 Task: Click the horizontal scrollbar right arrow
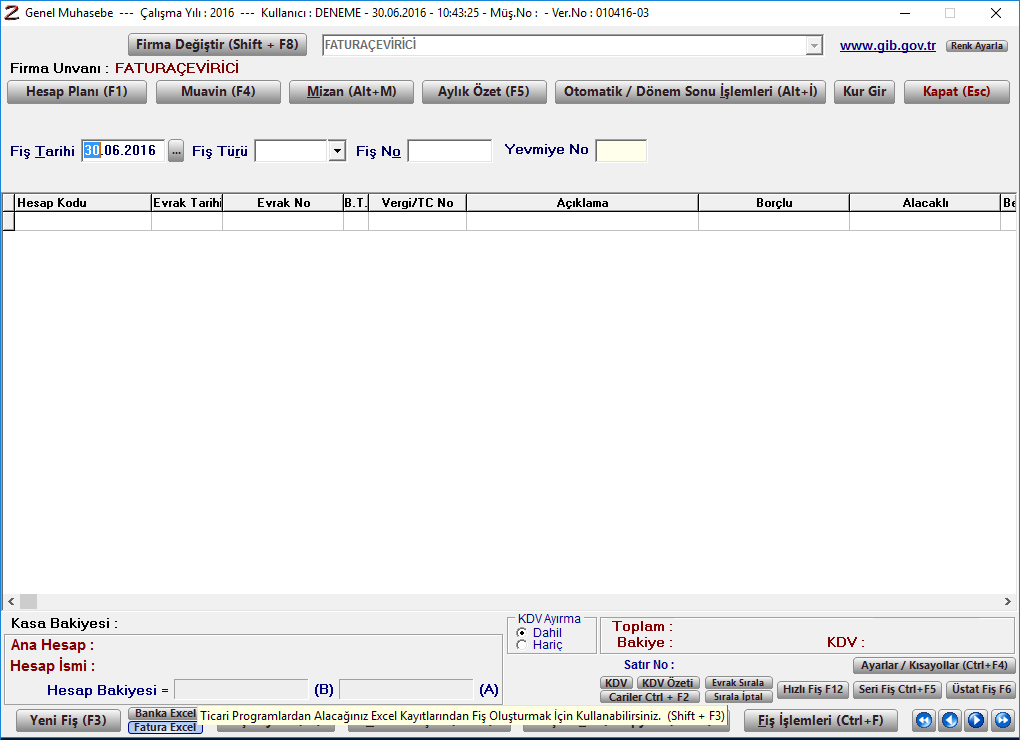1008,602
